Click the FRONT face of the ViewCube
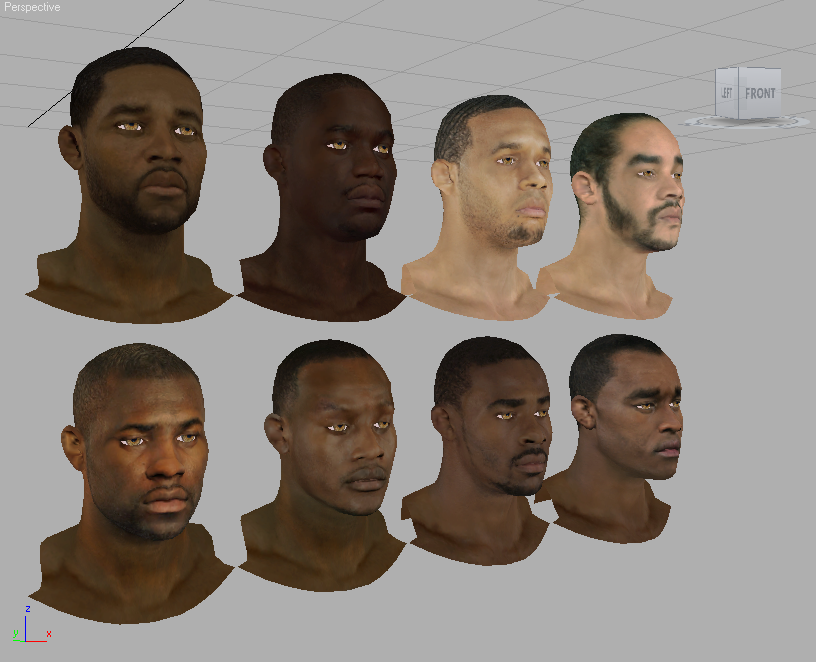The width and height of the screenshot is (816, 662). click(x=760, y=93)
